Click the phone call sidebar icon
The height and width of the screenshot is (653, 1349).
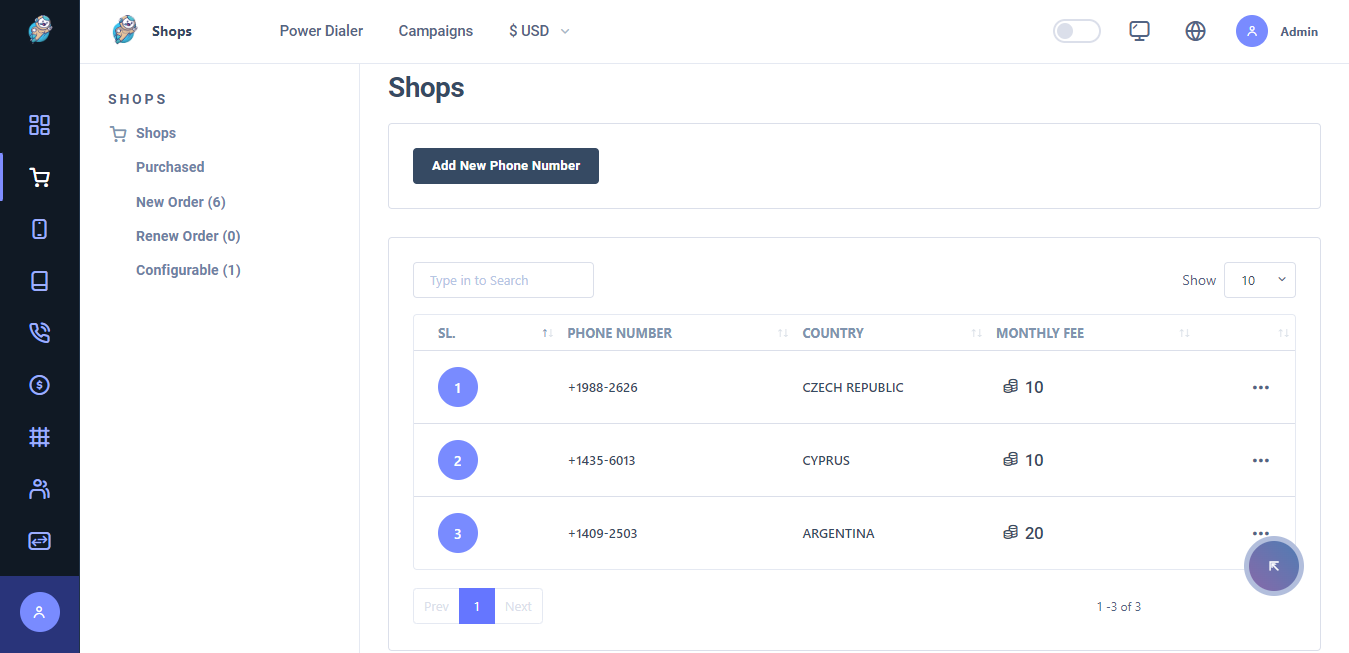39,332
